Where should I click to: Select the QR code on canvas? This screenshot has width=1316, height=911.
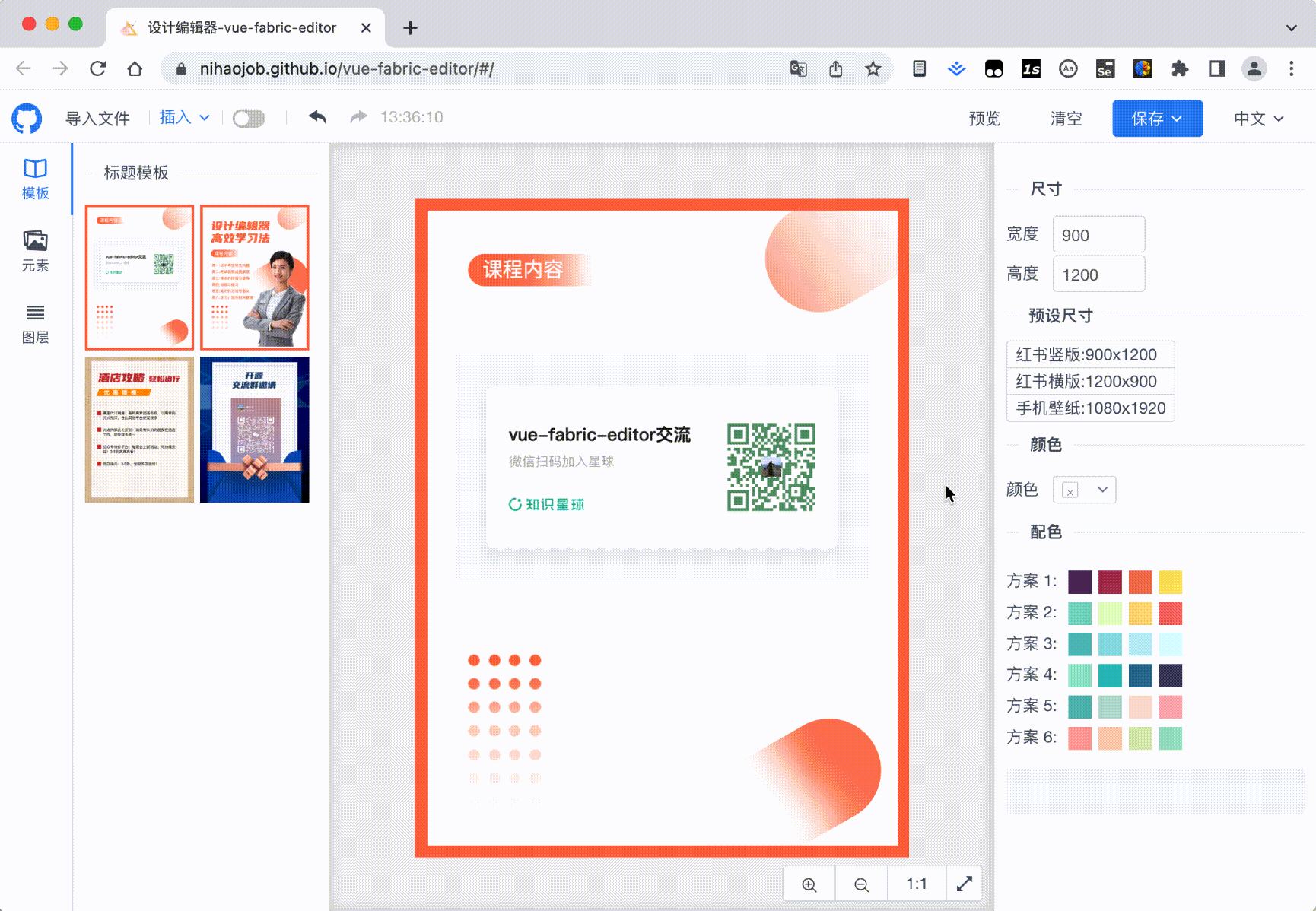771,467
